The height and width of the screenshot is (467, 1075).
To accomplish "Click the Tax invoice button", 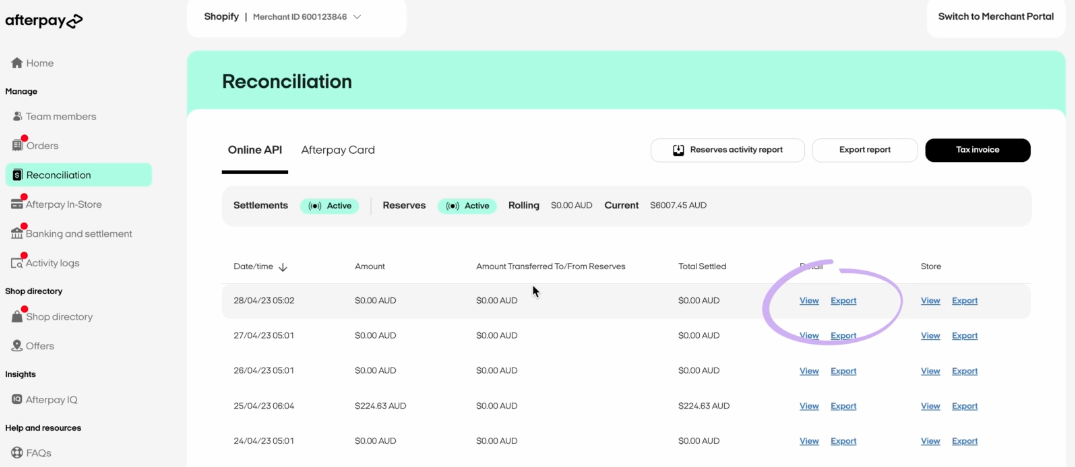I will tap(977, 150).
